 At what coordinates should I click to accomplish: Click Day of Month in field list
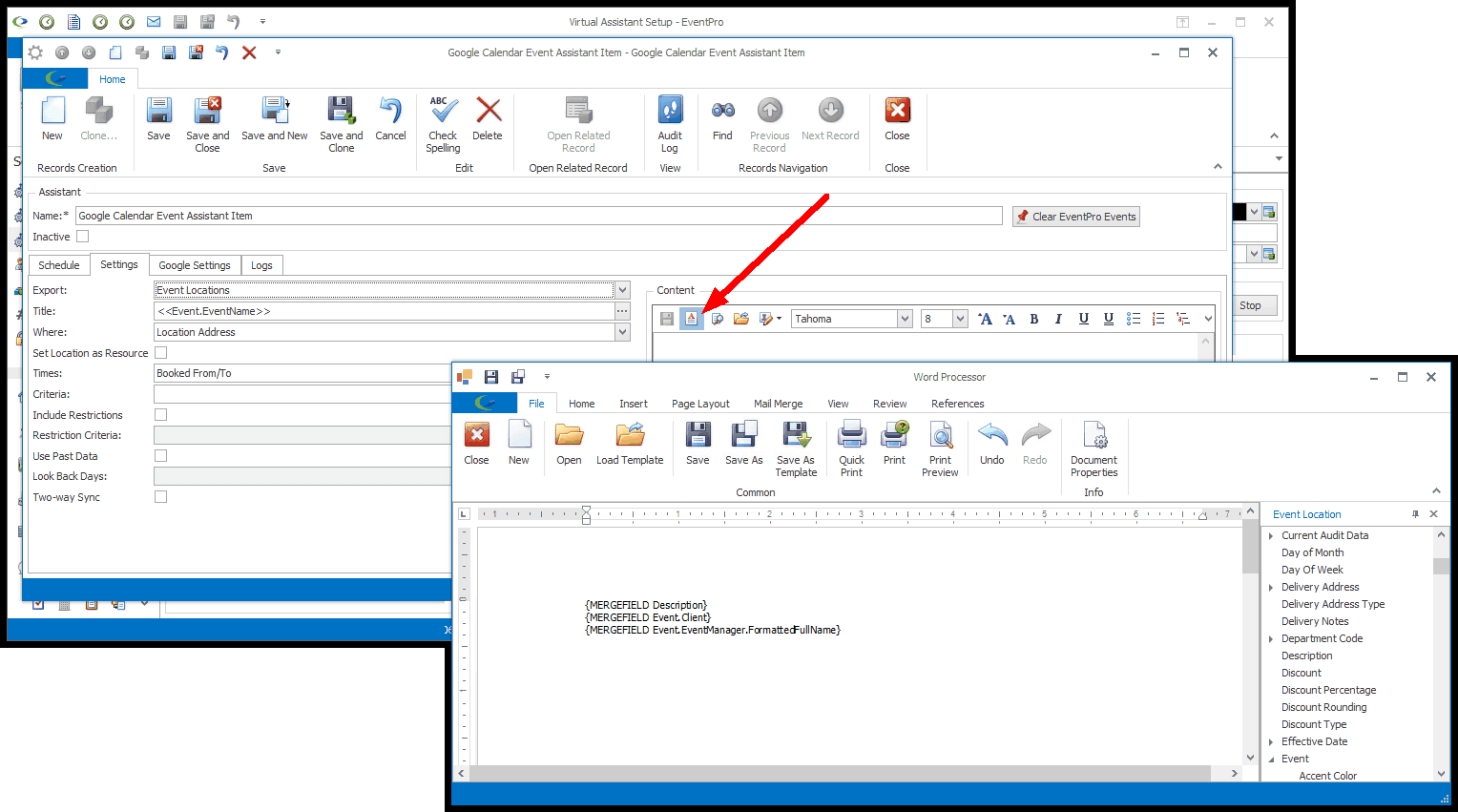(x=1313, y=552)
